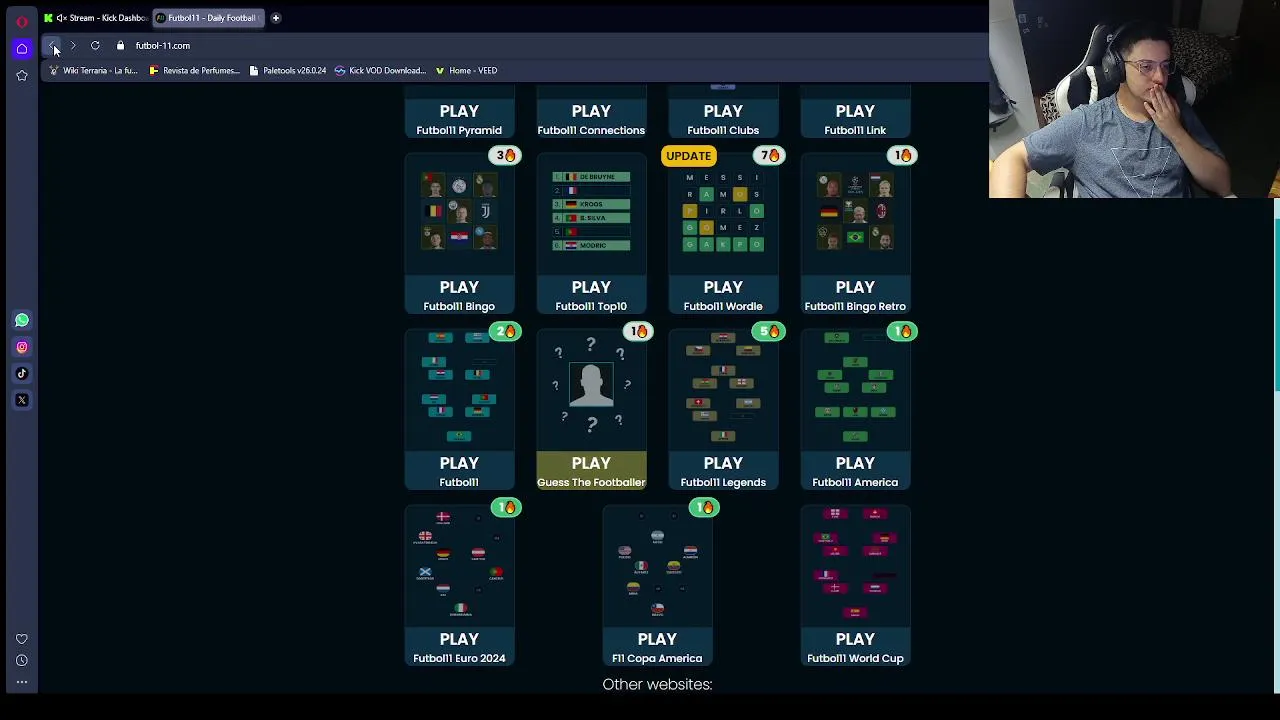Open Revista de Perfumes bookmark
Screen dimensions: 1280x720
click(194, 71)
